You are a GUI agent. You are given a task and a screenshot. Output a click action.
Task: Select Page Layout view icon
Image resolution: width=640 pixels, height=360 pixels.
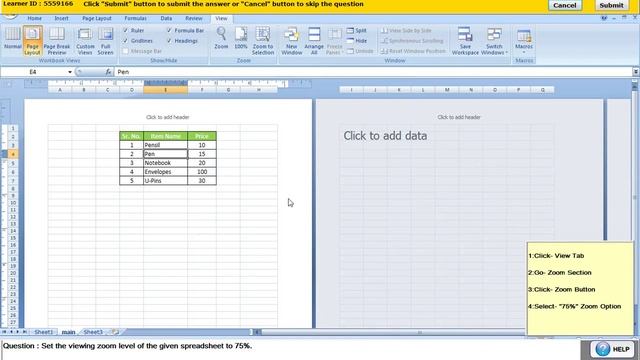32,40
